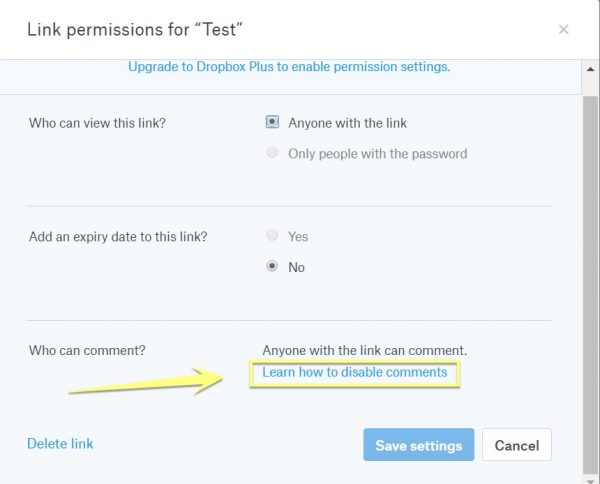Click the scrollbar down arrow at bottom
The height and width of the screenshot is (484, 600).
[590, 480]
